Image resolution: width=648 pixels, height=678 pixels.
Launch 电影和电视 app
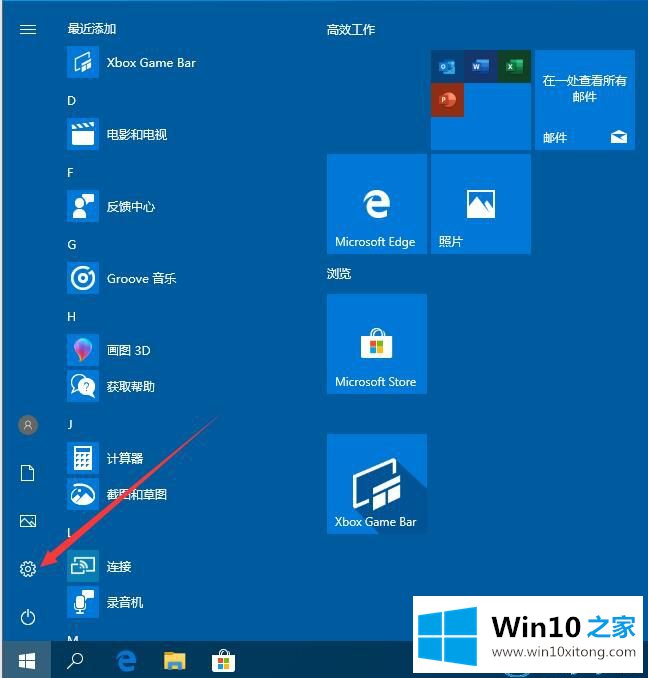click(117, 134)
